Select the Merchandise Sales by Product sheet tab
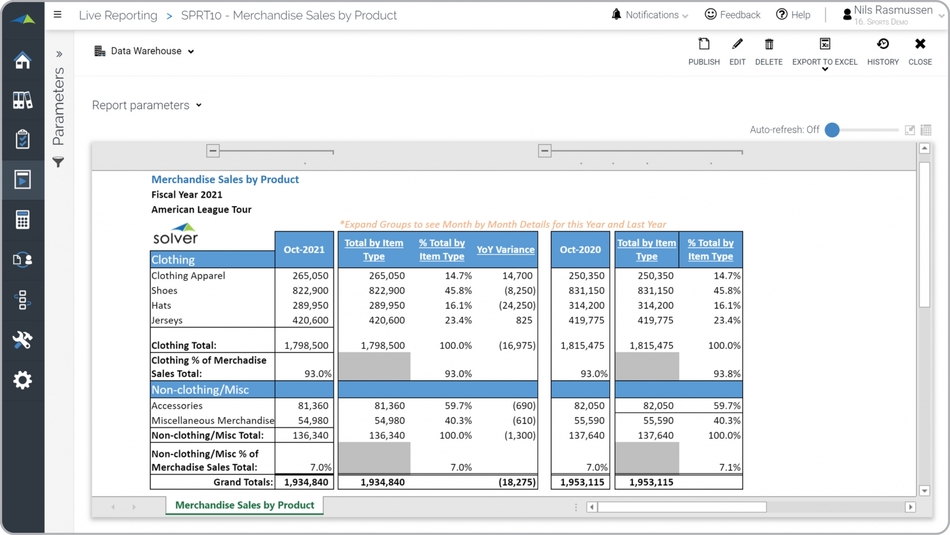 pyautogui.click(x=244, y=506)
